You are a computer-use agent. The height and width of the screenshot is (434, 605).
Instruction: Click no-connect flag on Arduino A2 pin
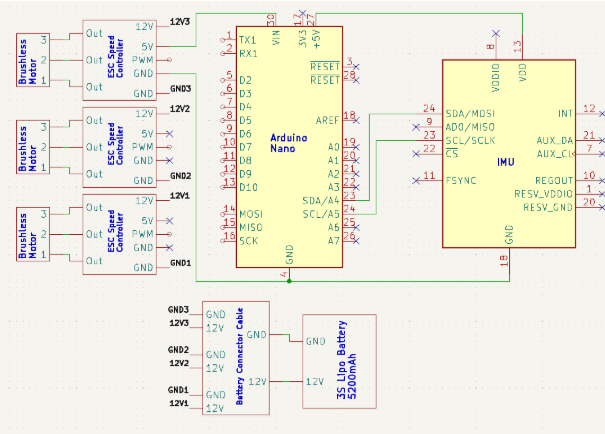click(x=356, y=174)
